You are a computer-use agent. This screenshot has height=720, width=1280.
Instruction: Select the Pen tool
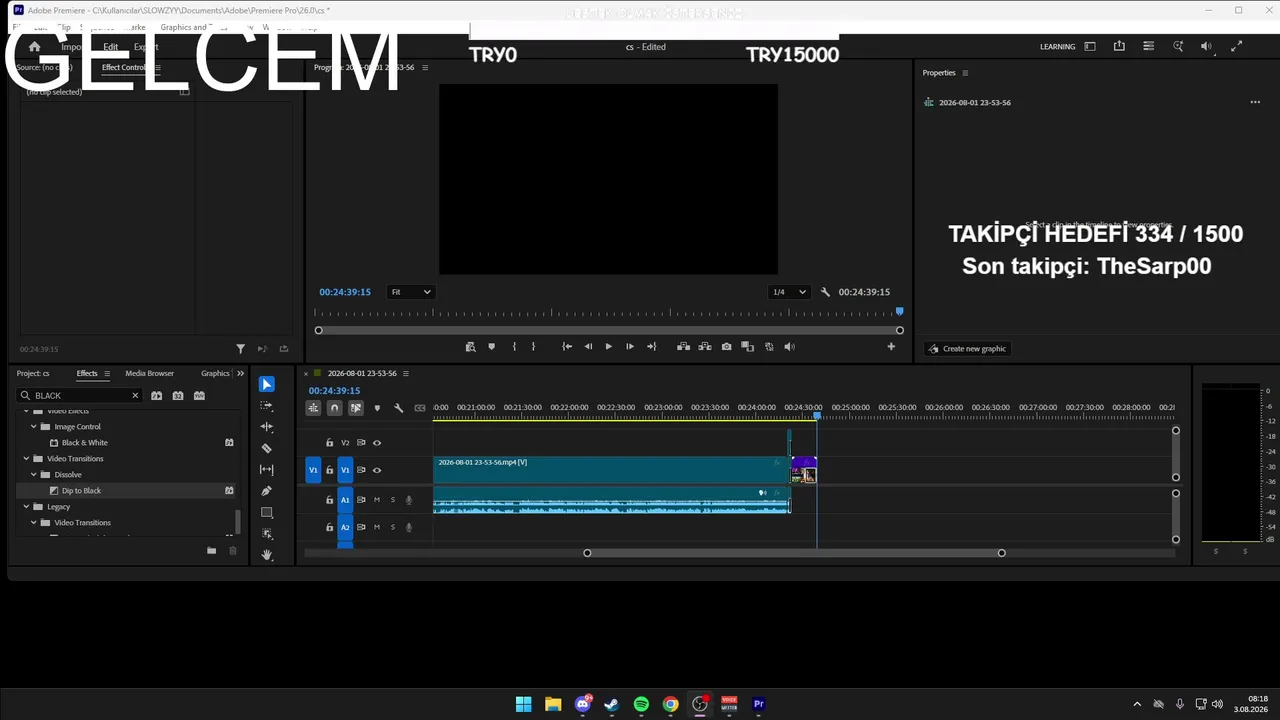point(266,491)
